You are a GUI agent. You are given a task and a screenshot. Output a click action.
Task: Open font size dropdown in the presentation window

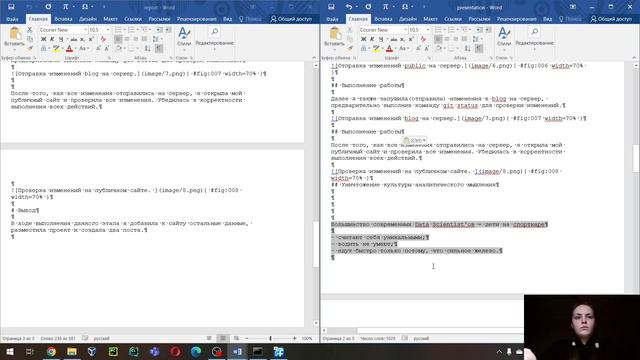(x=428, y=30)
